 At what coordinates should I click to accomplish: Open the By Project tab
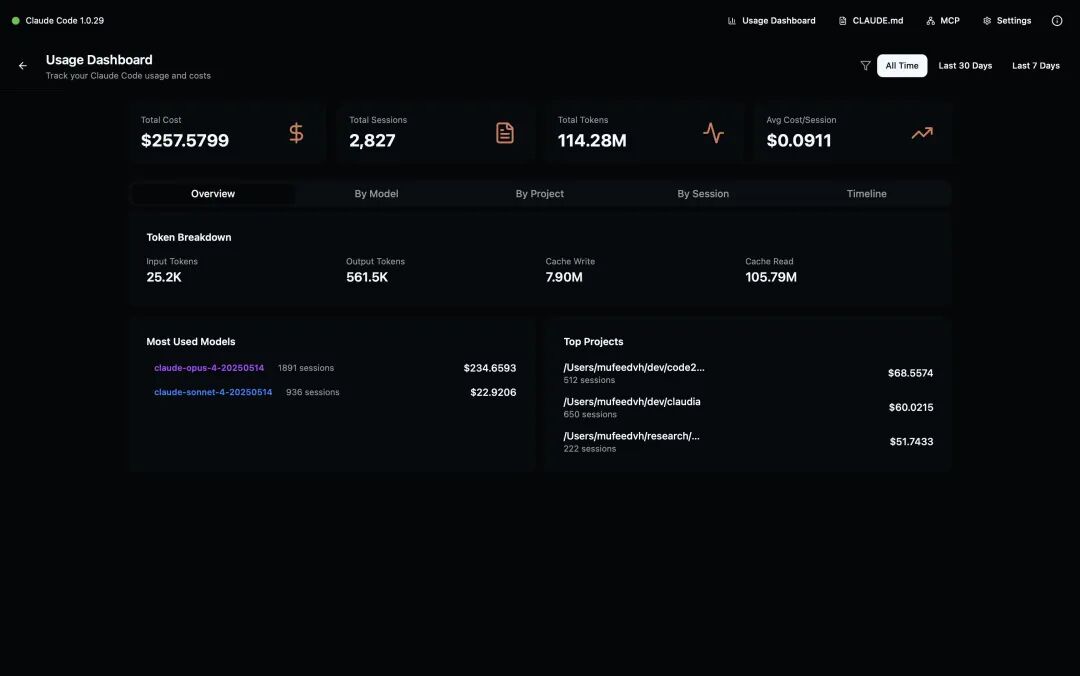pyautogui.click(x=540, y=193)
